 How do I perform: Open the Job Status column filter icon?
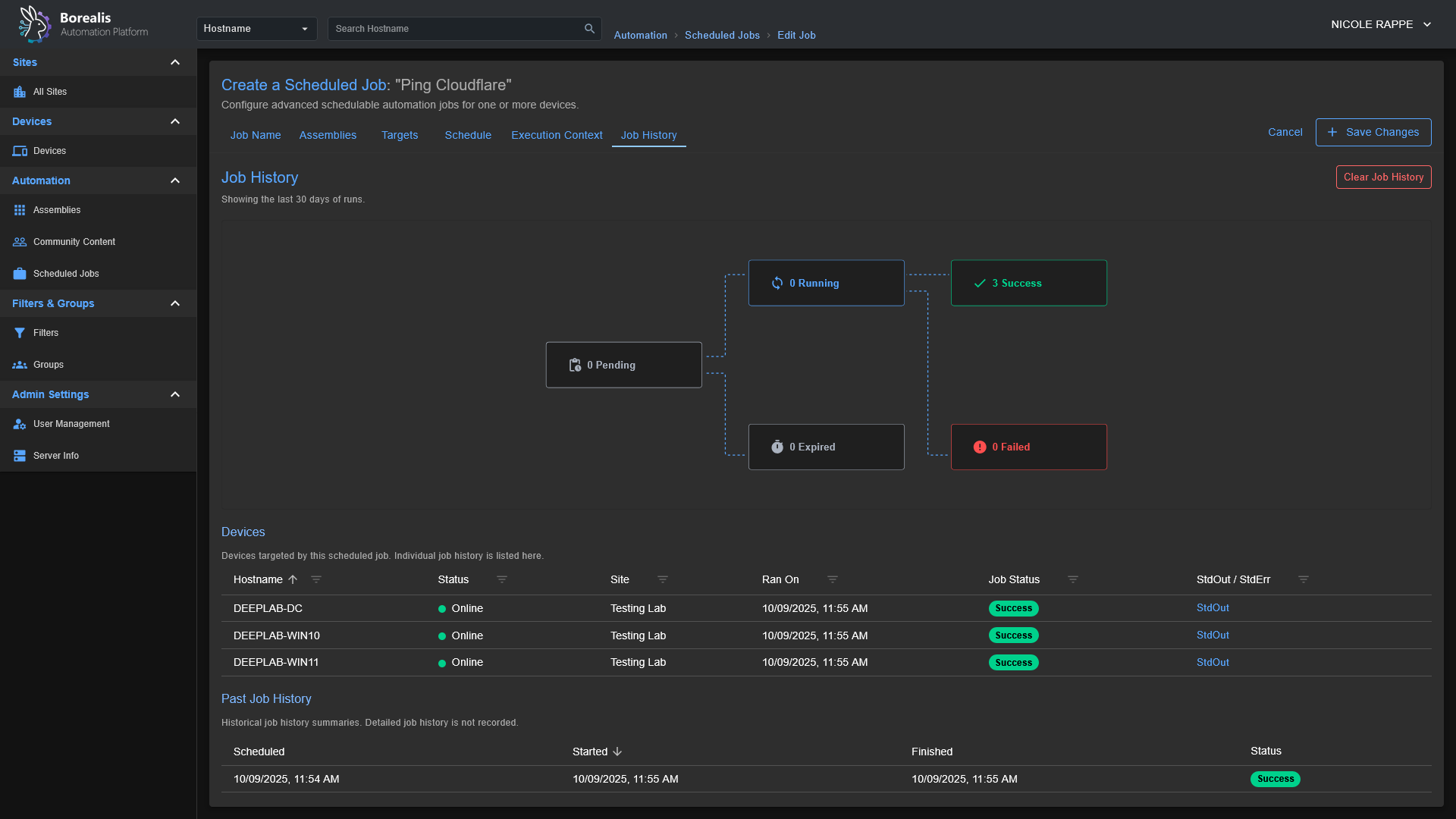pyautogui.click(x=1072, y=579)
